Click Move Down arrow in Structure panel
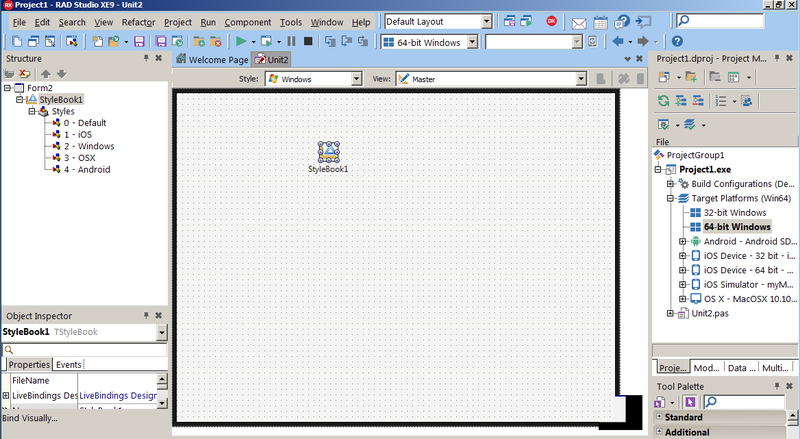800x439 pixels. coord(62,74)
